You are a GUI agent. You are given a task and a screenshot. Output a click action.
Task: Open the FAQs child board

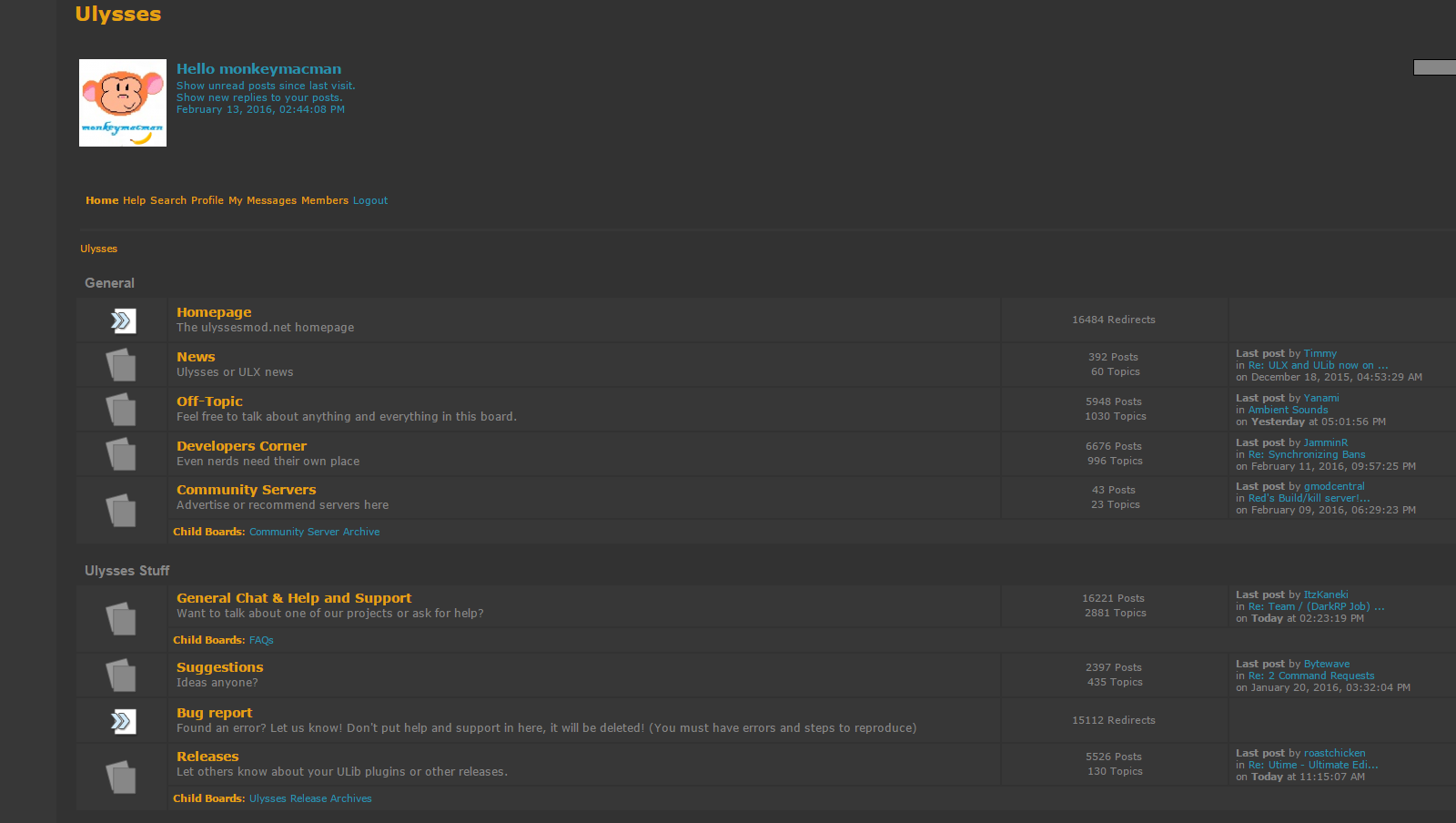261,640
